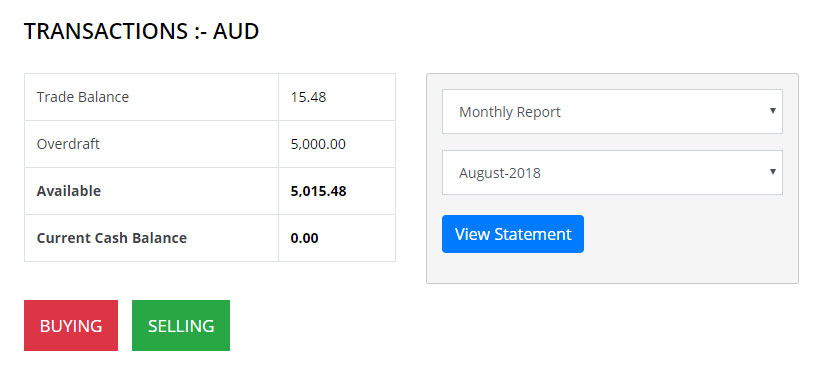Click the 0.00 cash balance value
This screenshot has width=822, height=386.
coord(305,238)
